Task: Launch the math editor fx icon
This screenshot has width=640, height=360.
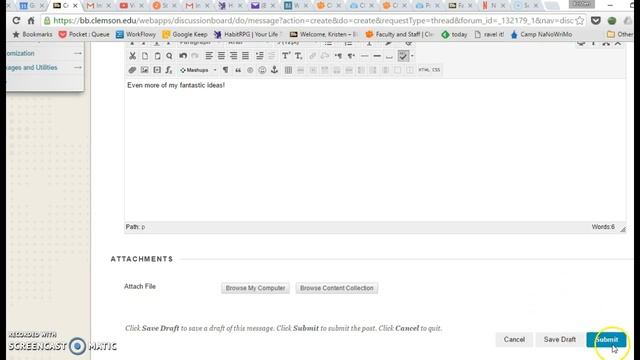Action: pyautogui.click(x=169, y=70)
